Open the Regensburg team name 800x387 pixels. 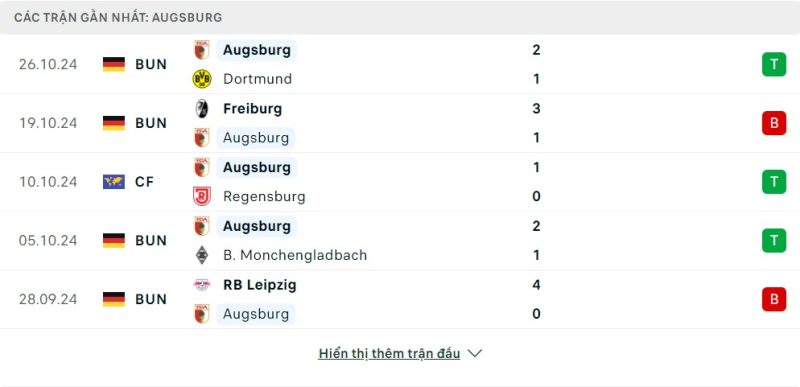pos(264,196)
